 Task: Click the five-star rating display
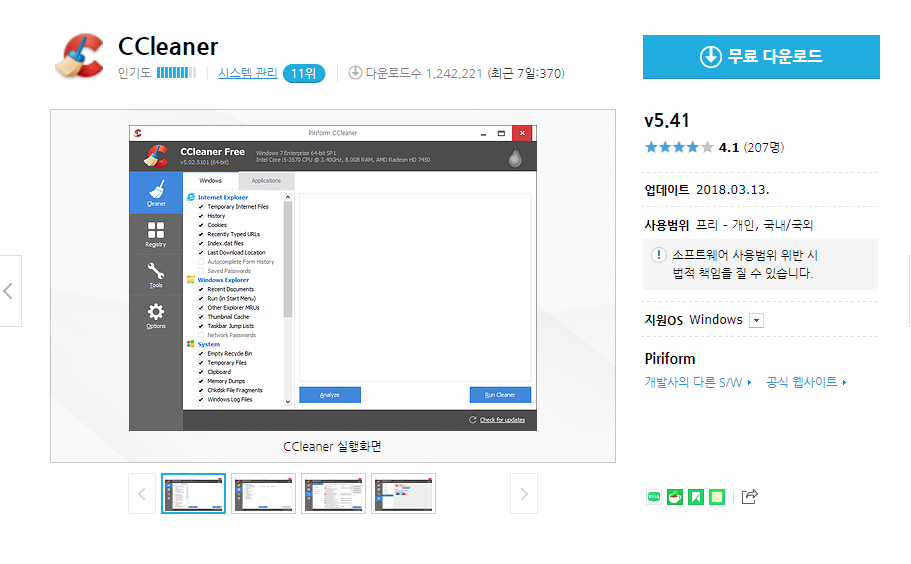click(x=679, y=148)
